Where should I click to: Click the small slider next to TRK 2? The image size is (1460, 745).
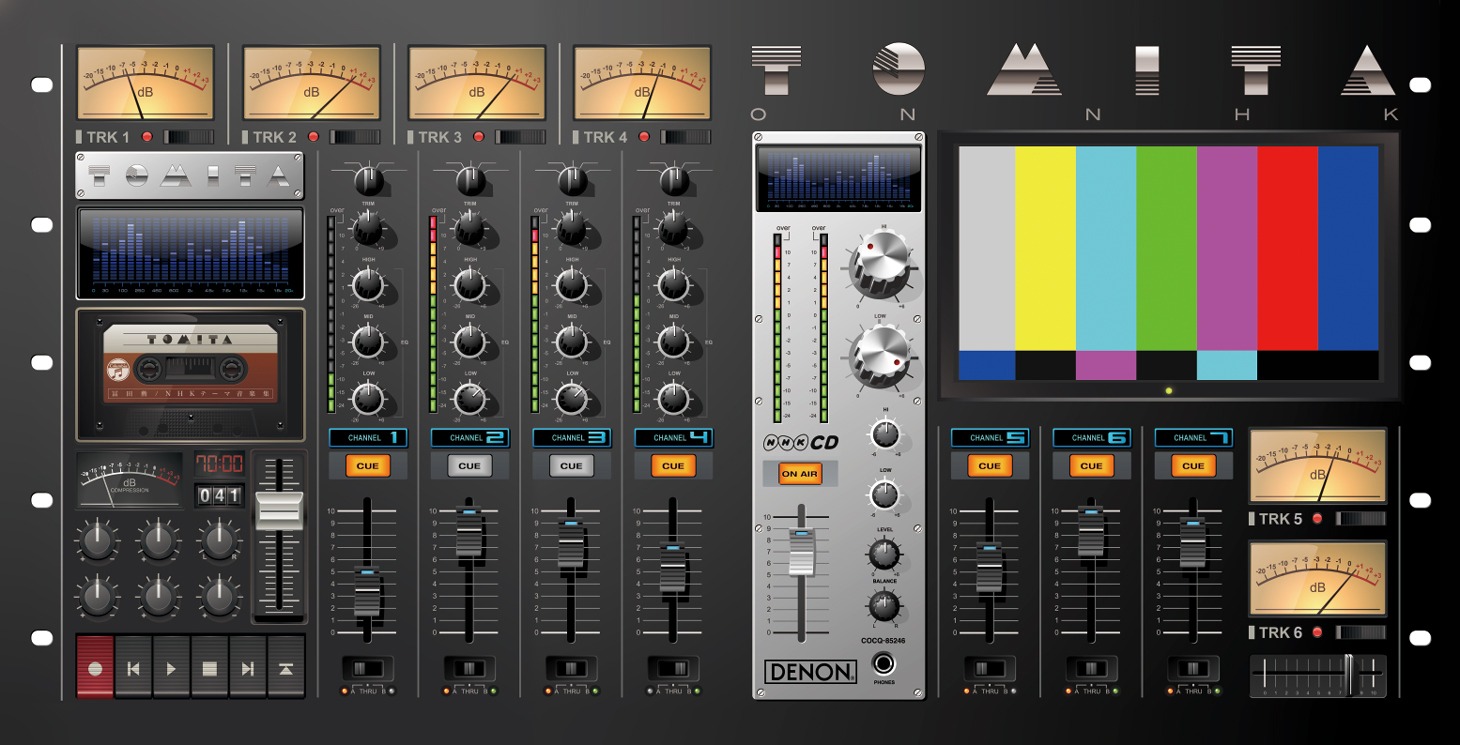coord(354,137)
